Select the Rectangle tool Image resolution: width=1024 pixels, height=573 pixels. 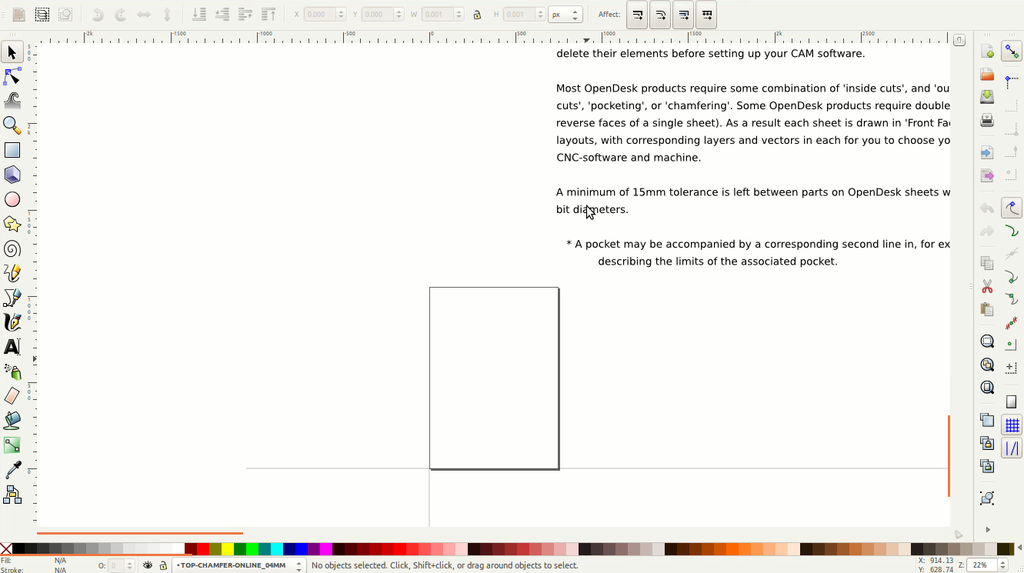coord(12,150)
